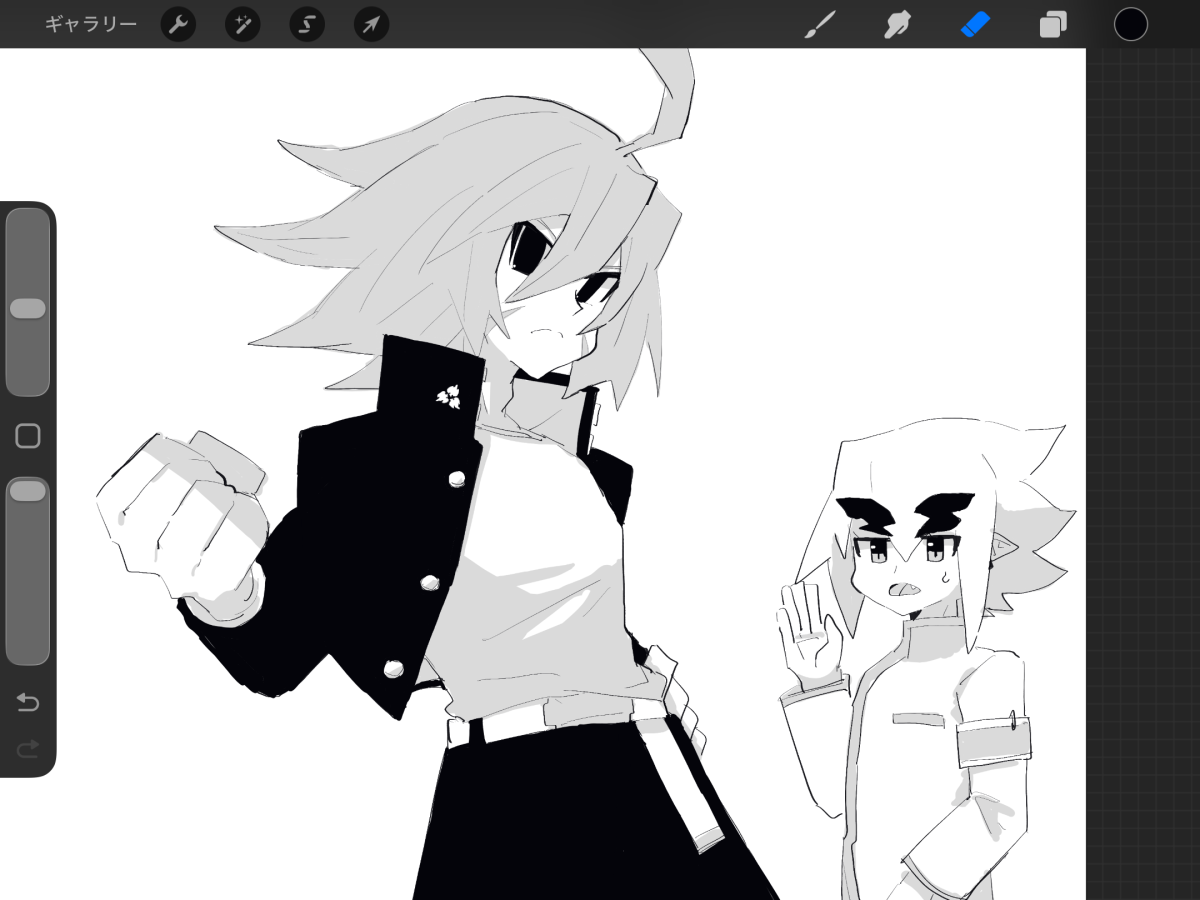Open the ギャラリー gallery
1200x900 pixels.
90,24
